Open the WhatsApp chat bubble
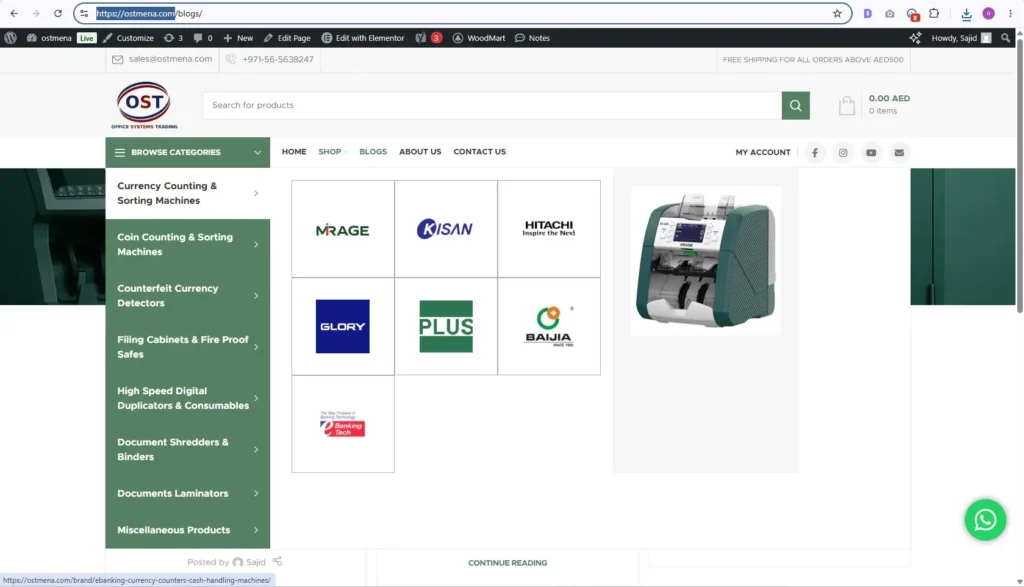Screen dimensions: 1024x587 [x=985, y=520]
